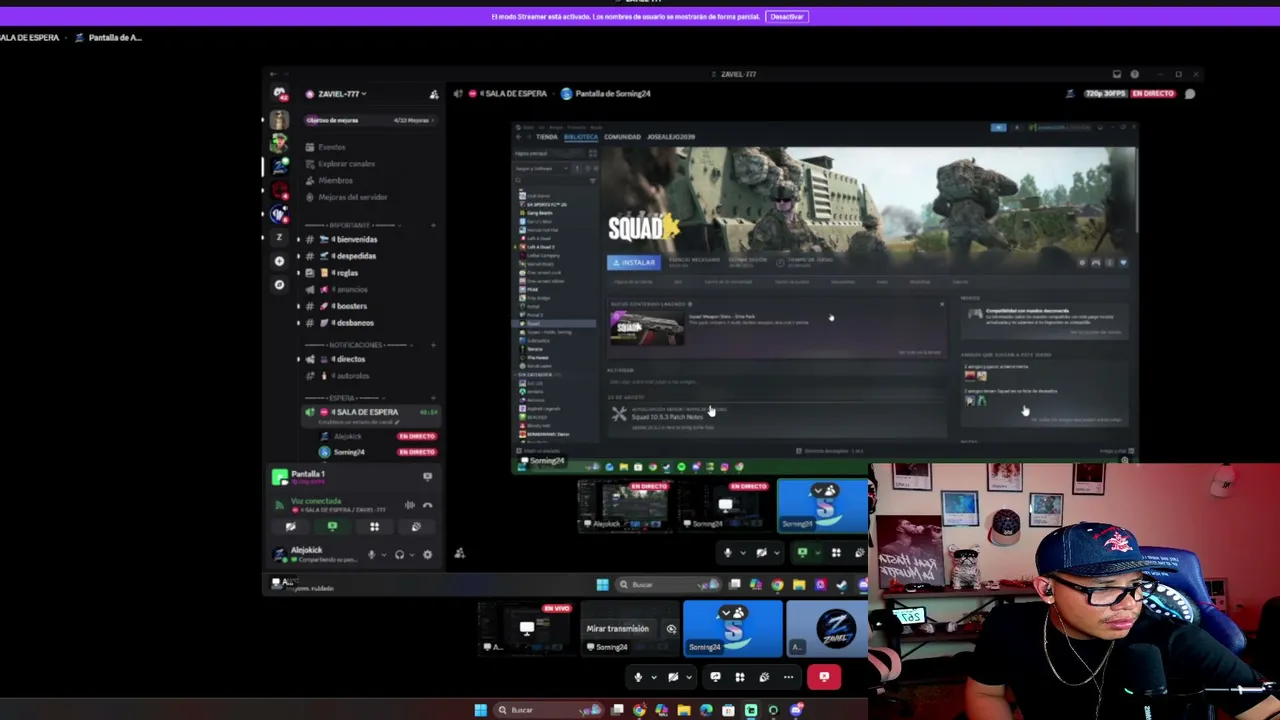The image size is (1280, 720).
Task: Open soundboard icon in lowest call control bar
Action: point(764,678)
